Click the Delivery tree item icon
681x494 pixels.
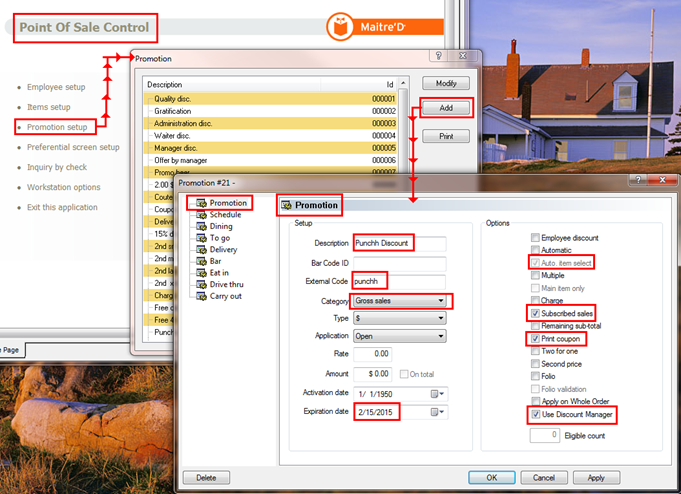point(201,249)
